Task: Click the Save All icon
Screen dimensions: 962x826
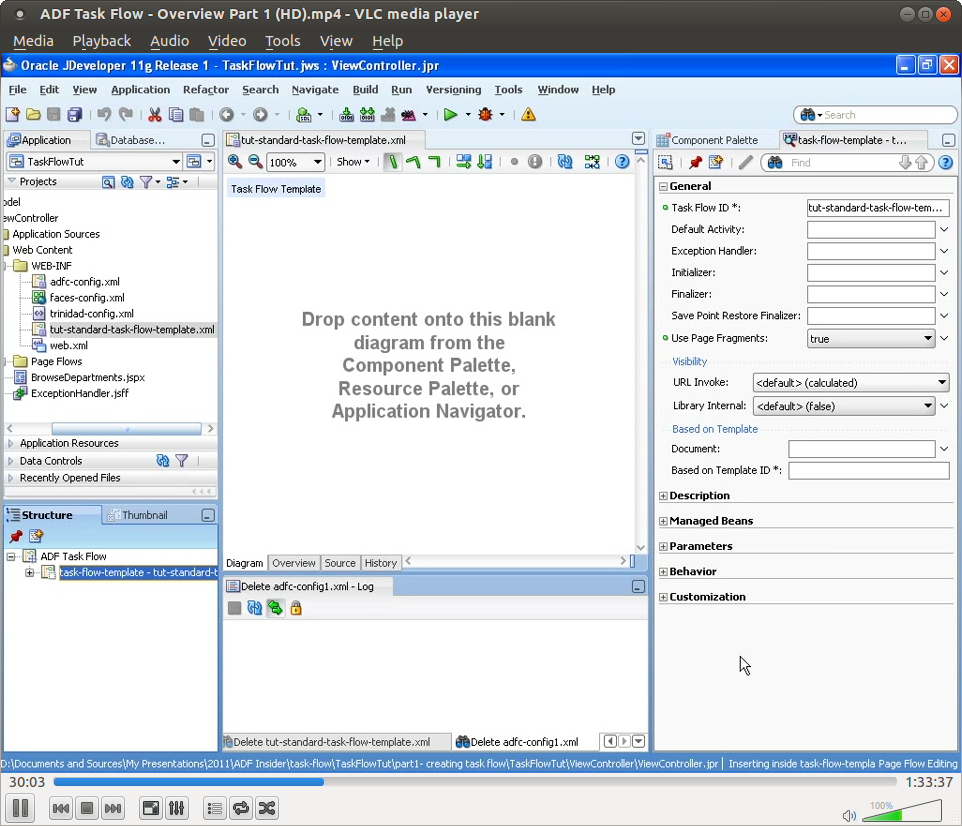Action: click(74, 114)
